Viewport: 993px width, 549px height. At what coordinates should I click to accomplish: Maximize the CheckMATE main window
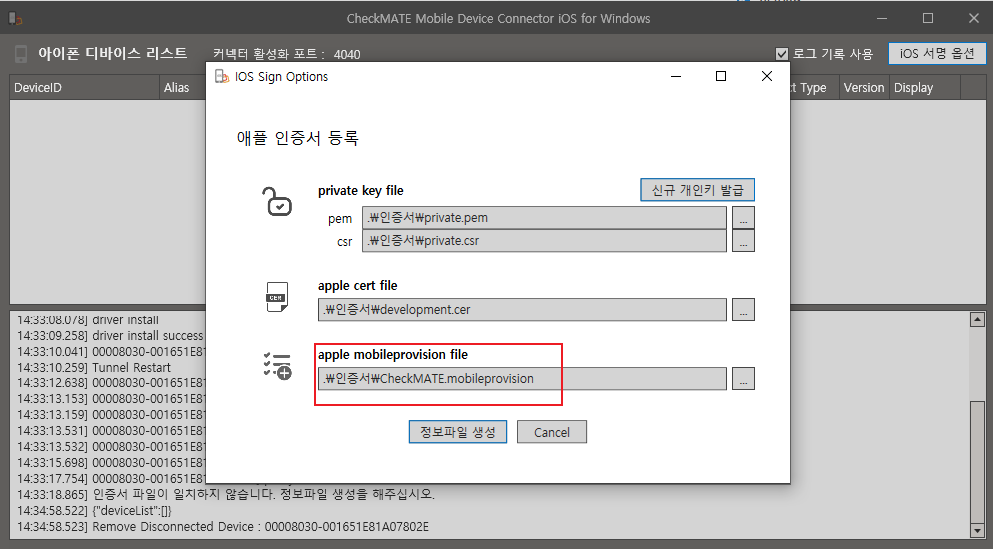928,19
